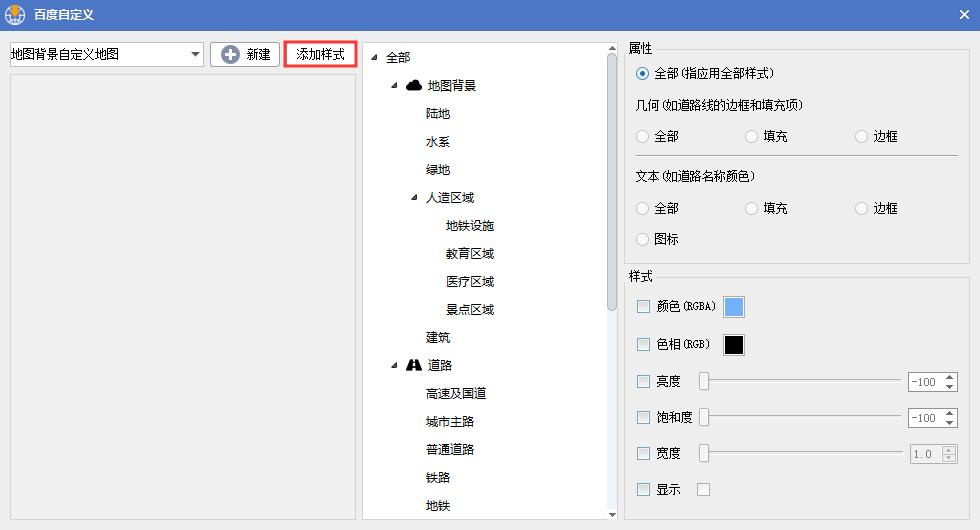Click the 亮度 value field
The height and width of the screenshot is (530, 980).
point(925,382)
